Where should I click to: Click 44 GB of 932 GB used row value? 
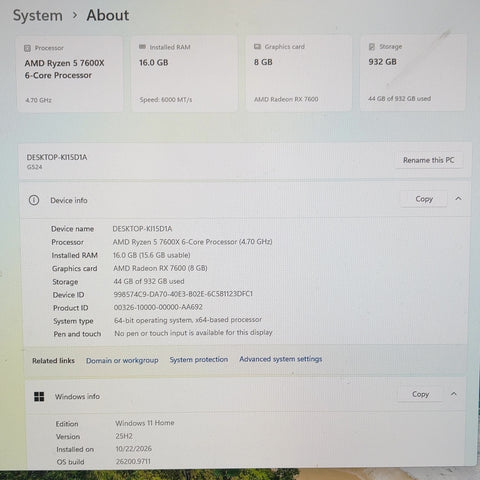click(x=149, y=281)
